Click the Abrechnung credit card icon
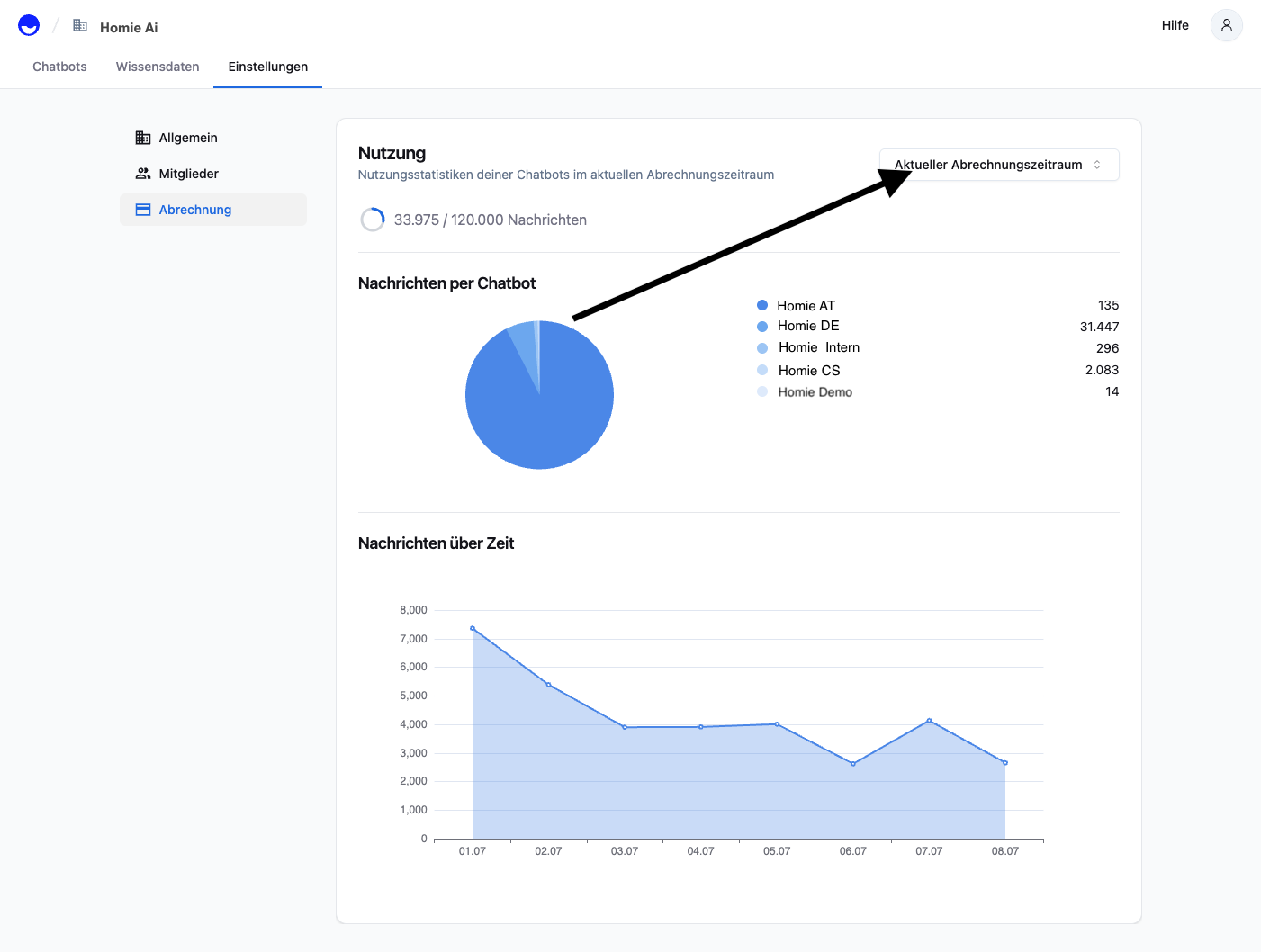The height and width of the screenshot is (952, 1261). pos(143,210)
